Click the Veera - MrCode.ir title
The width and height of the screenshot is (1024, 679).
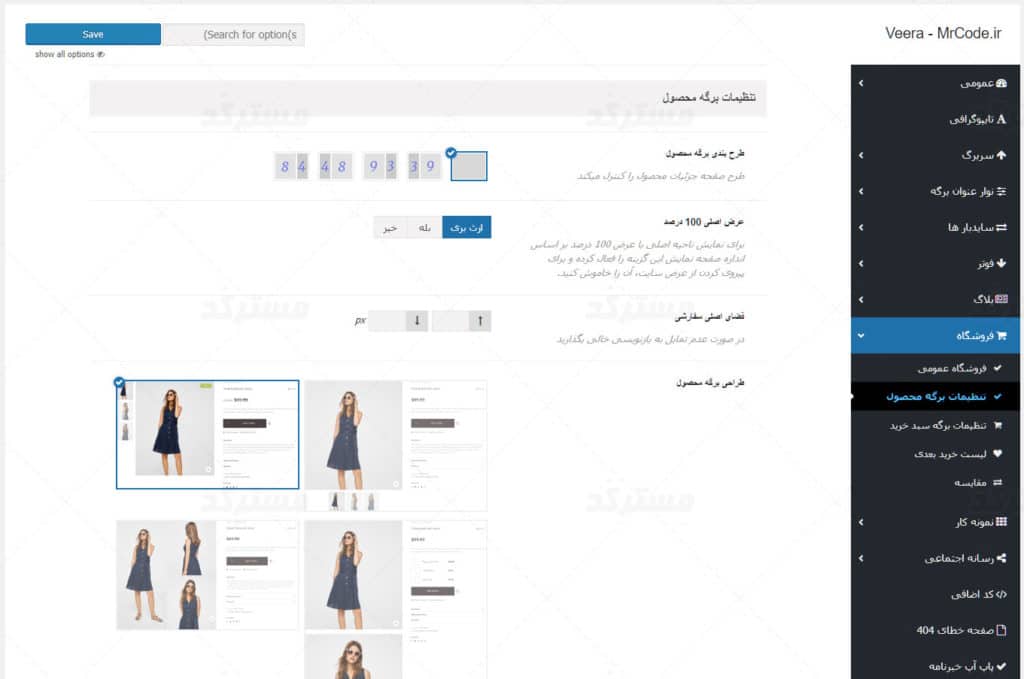pyautogui.click(x=943, y=33)
